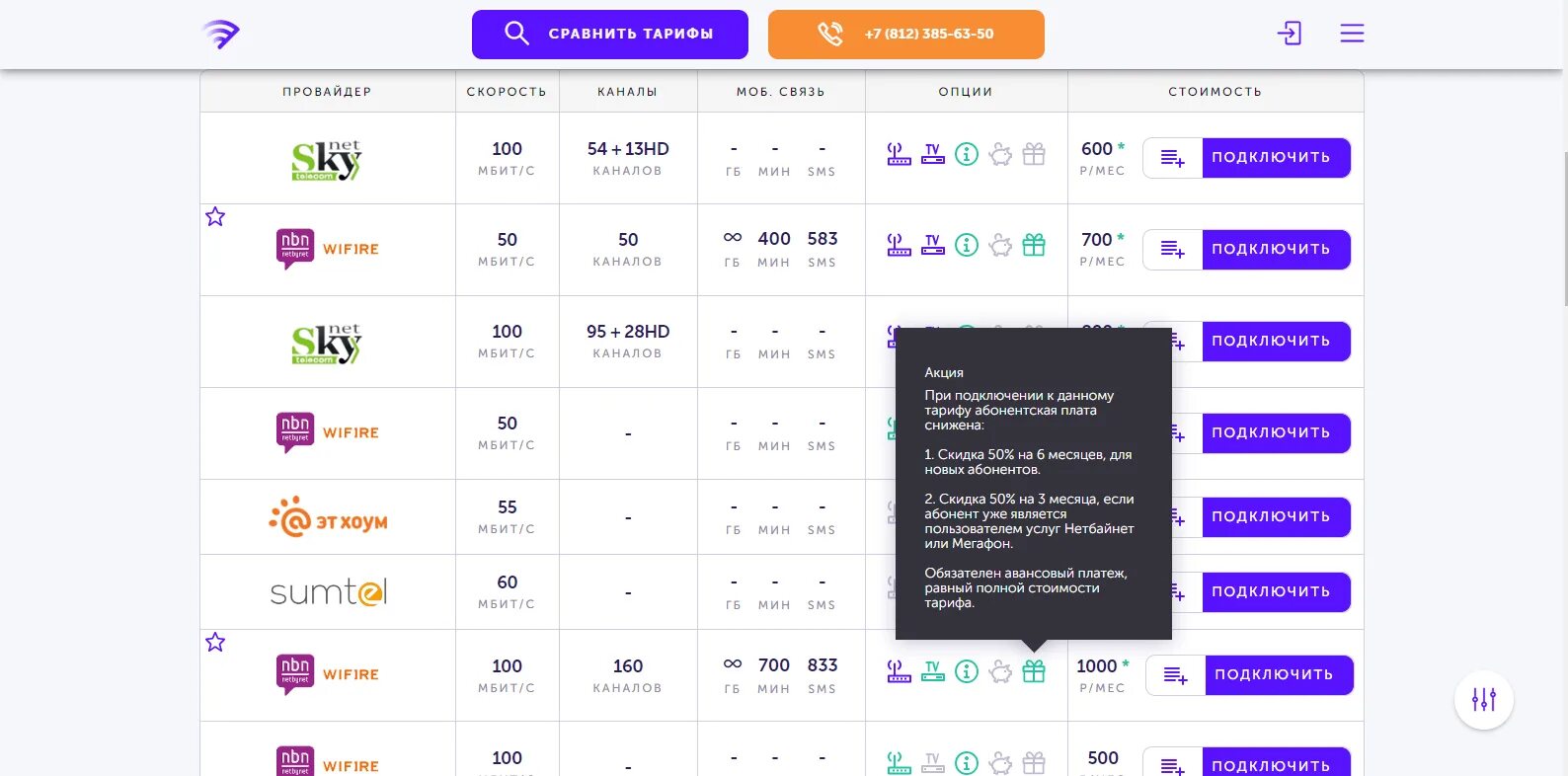Click Подключить for the 700 ₽ Wifire tariff
1568x776 pixels.
click(x=1276, y=250)
